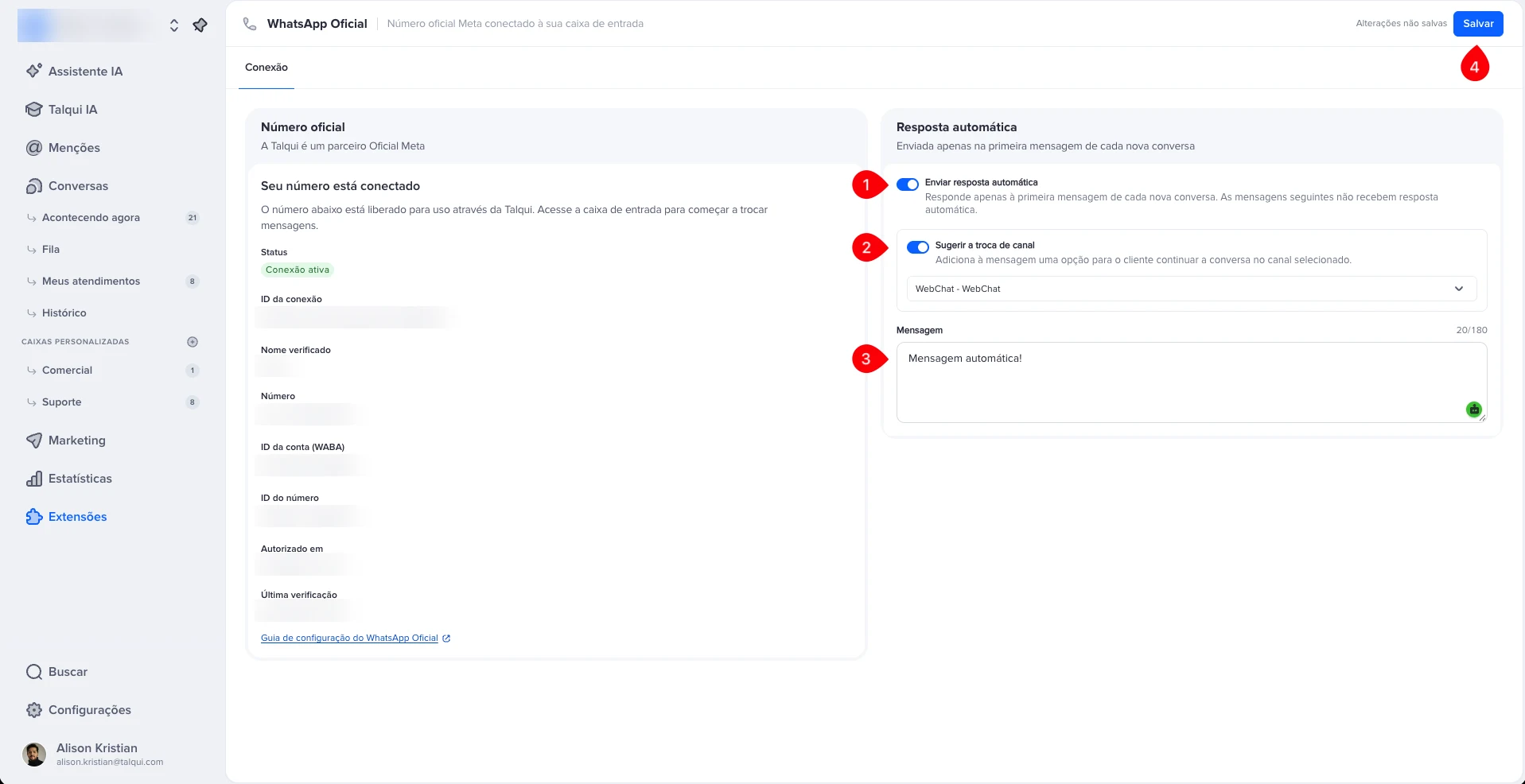Click the CAIXAS PERSONALIZADAS section label

(75, 342)
